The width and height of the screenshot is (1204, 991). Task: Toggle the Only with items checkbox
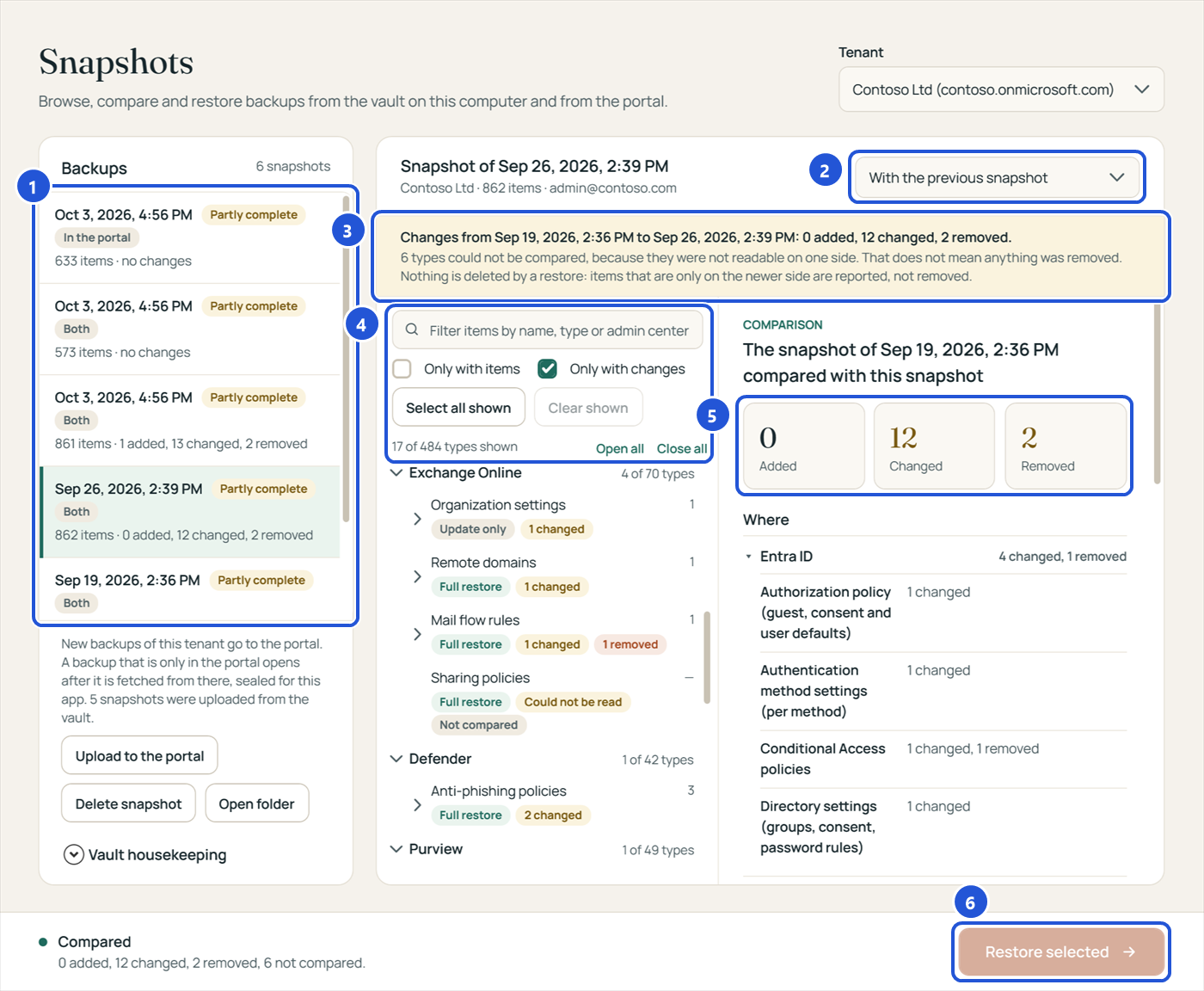point(402,369)
